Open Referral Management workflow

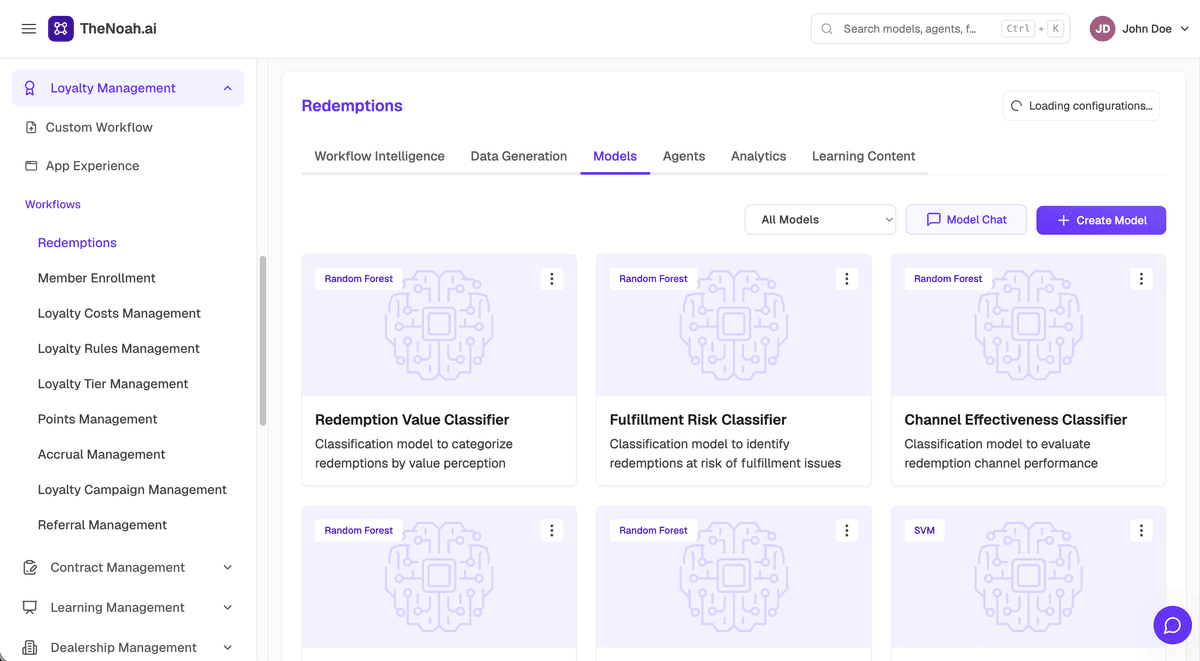pos(102,525)
